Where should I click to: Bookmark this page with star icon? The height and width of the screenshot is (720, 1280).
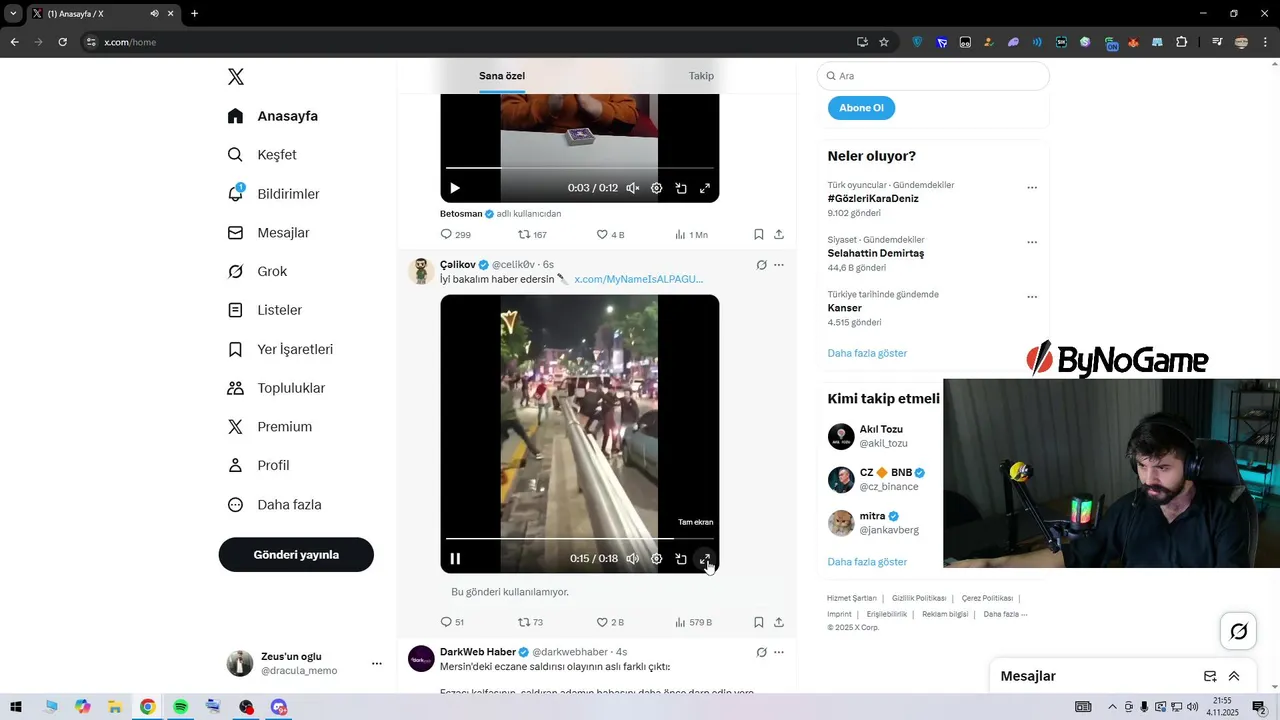[884, 42]
